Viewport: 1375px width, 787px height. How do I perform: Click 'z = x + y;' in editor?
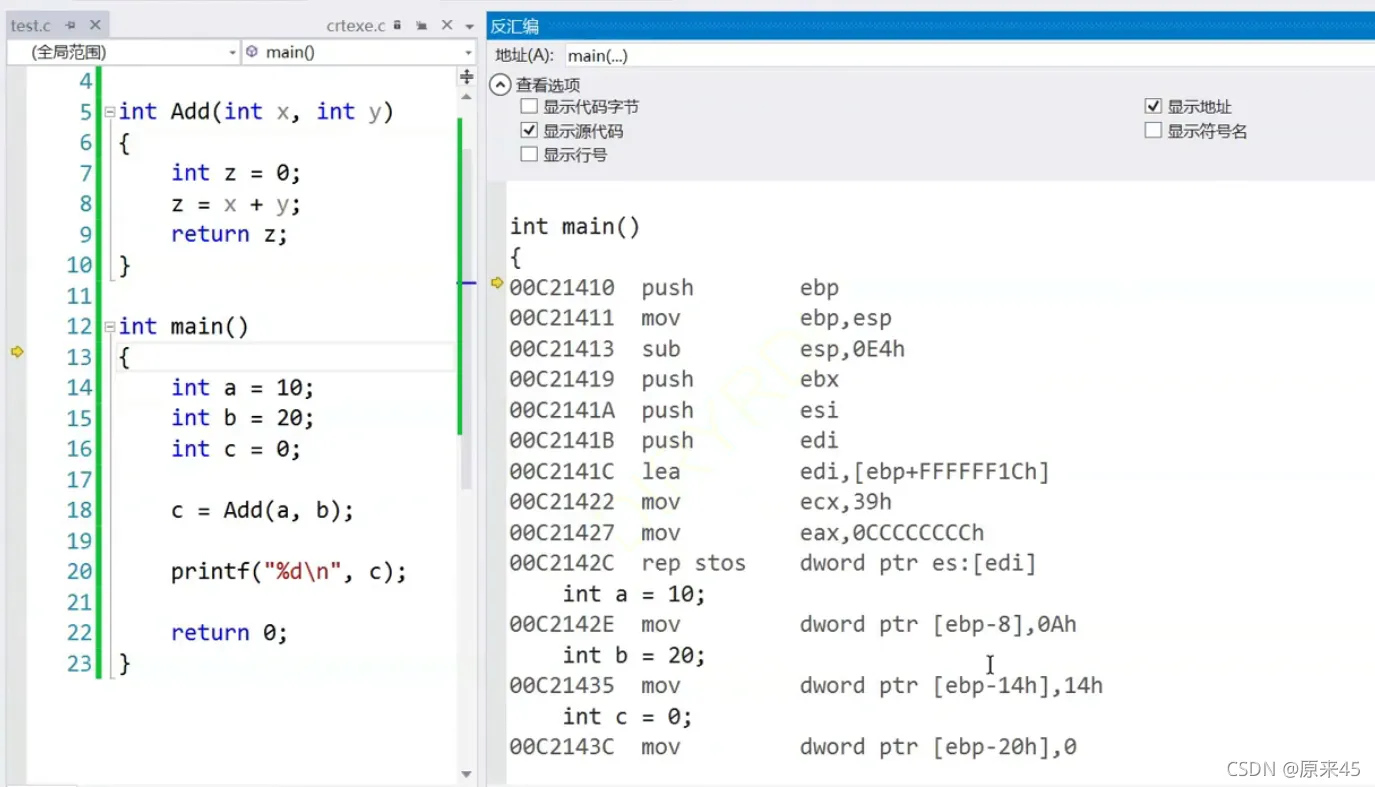(236, 204)
